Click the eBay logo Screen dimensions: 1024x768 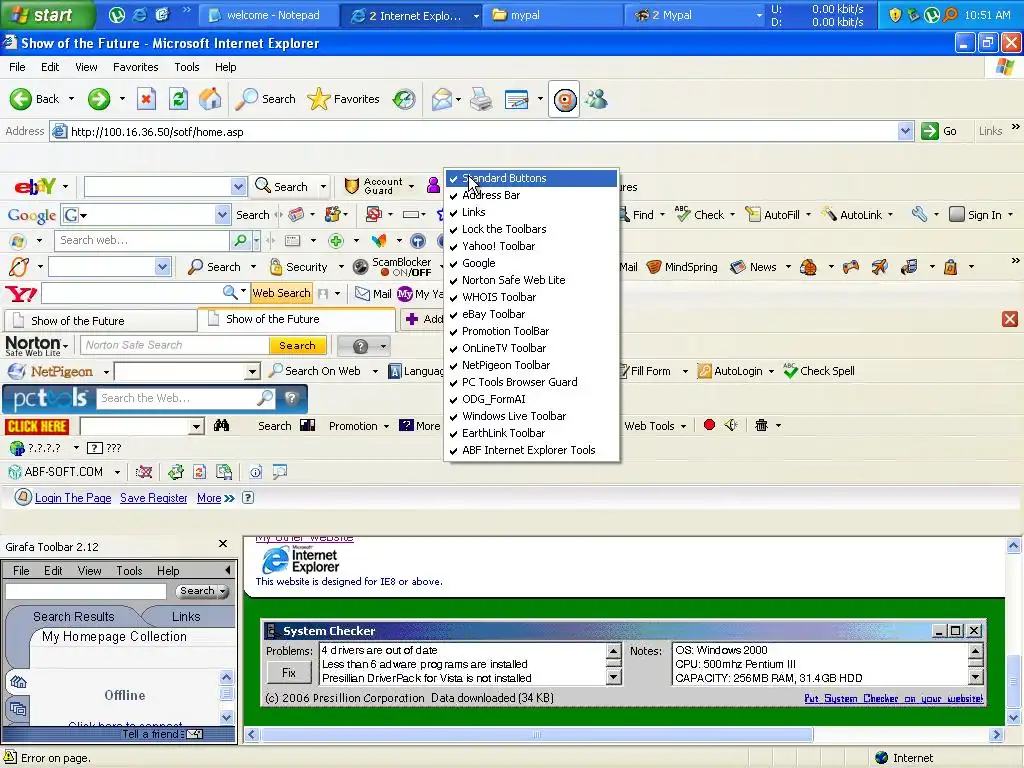tap(35, 187)
